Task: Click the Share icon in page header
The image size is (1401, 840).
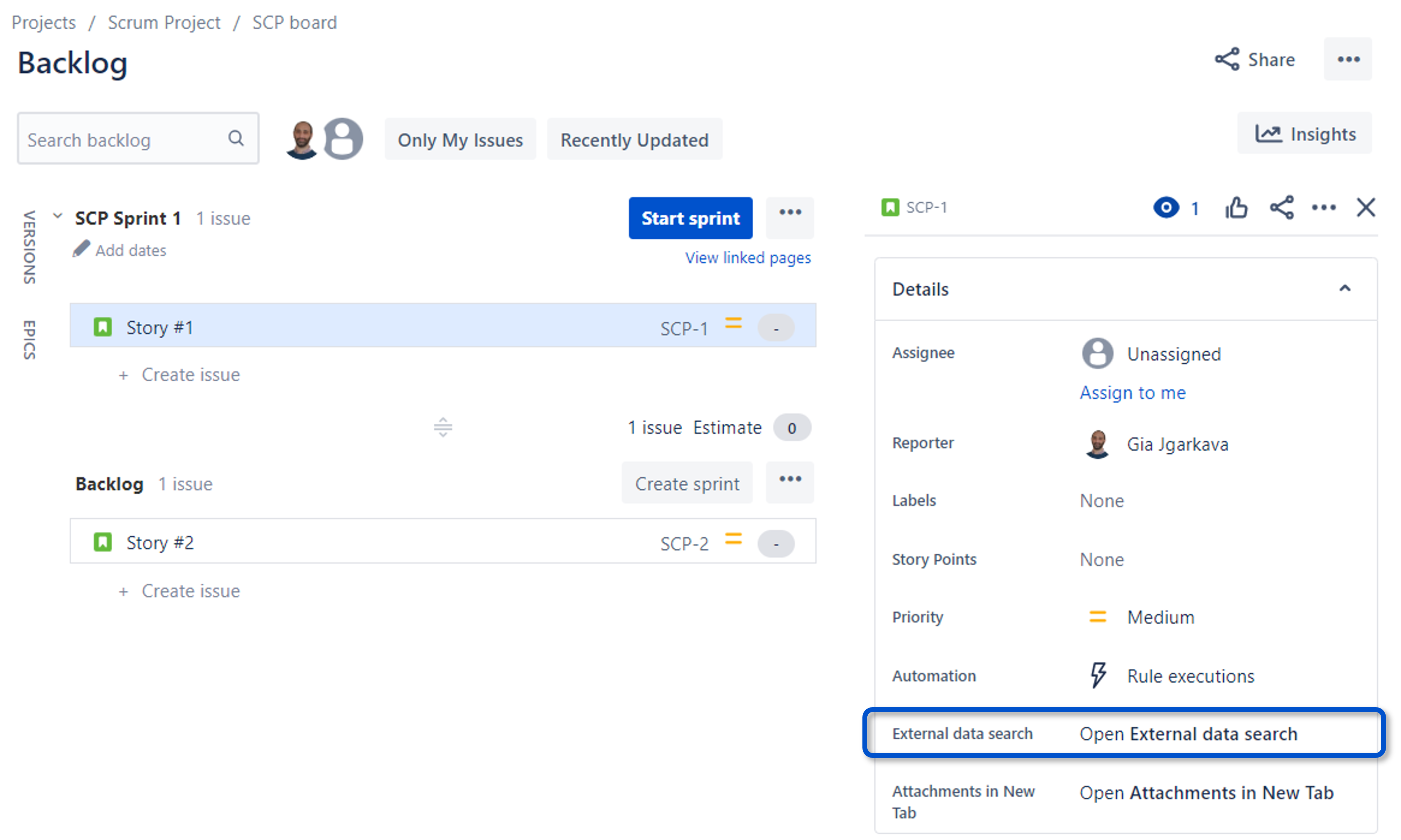Action: tap(1226, 59)
